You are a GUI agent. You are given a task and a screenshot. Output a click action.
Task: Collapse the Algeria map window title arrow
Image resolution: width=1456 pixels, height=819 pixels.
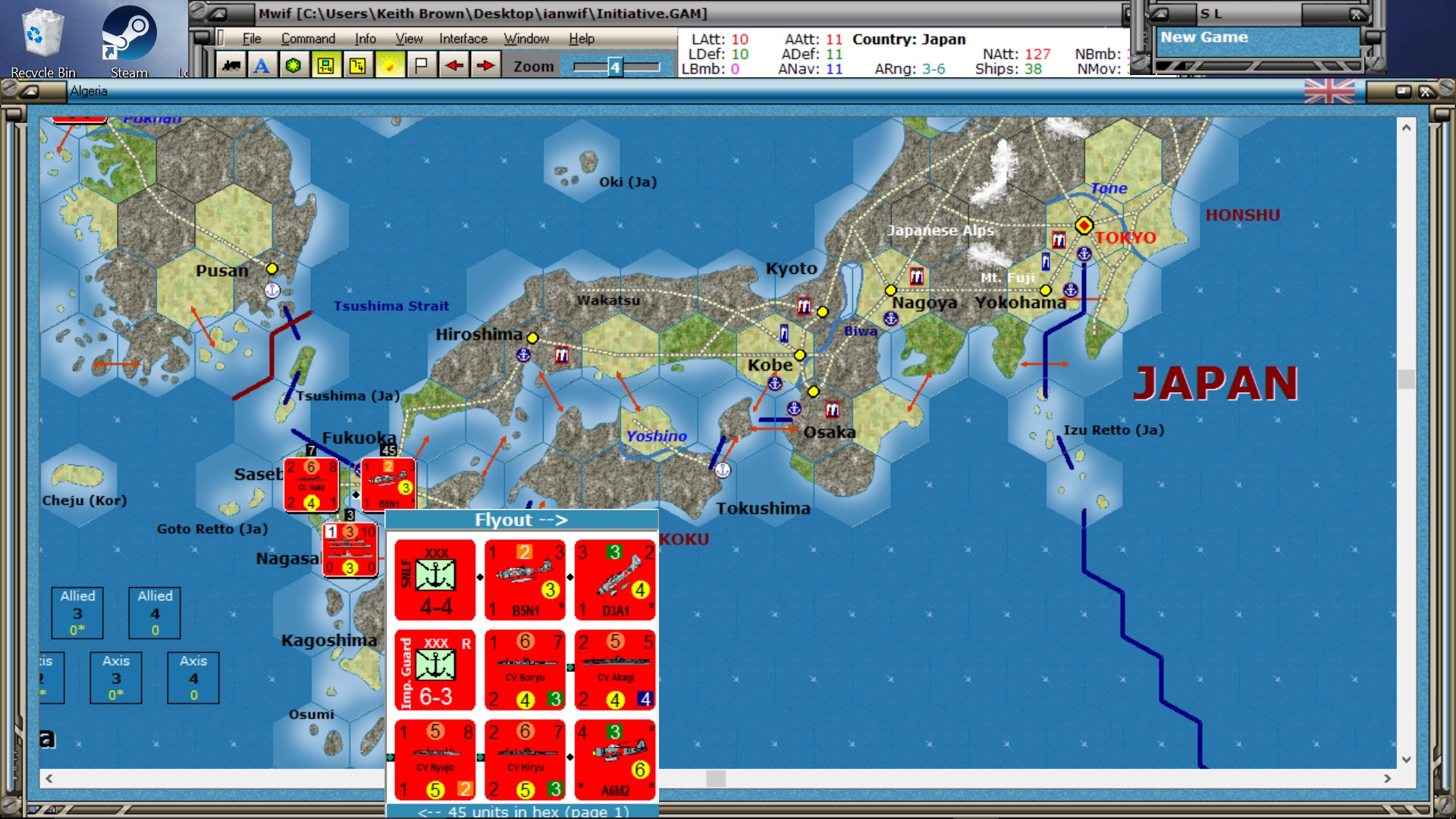pyautogui.click(x=30, y=91)
